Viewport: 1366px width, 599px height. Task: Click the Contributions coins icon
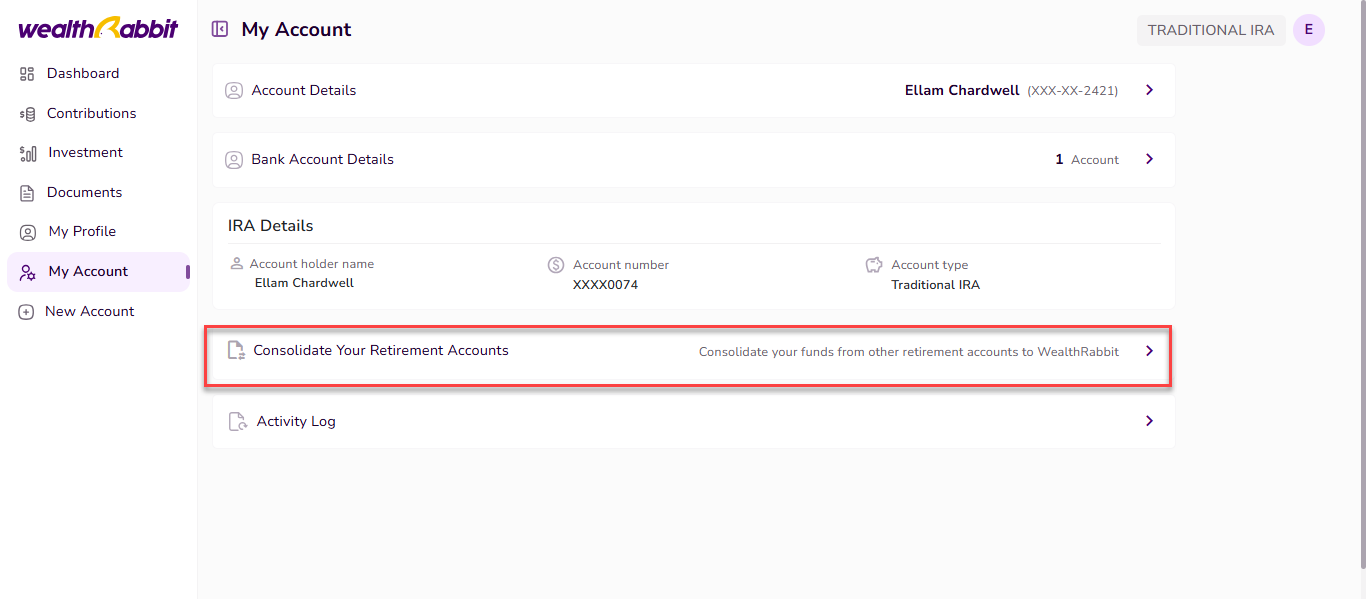click(x=27, y=114)
